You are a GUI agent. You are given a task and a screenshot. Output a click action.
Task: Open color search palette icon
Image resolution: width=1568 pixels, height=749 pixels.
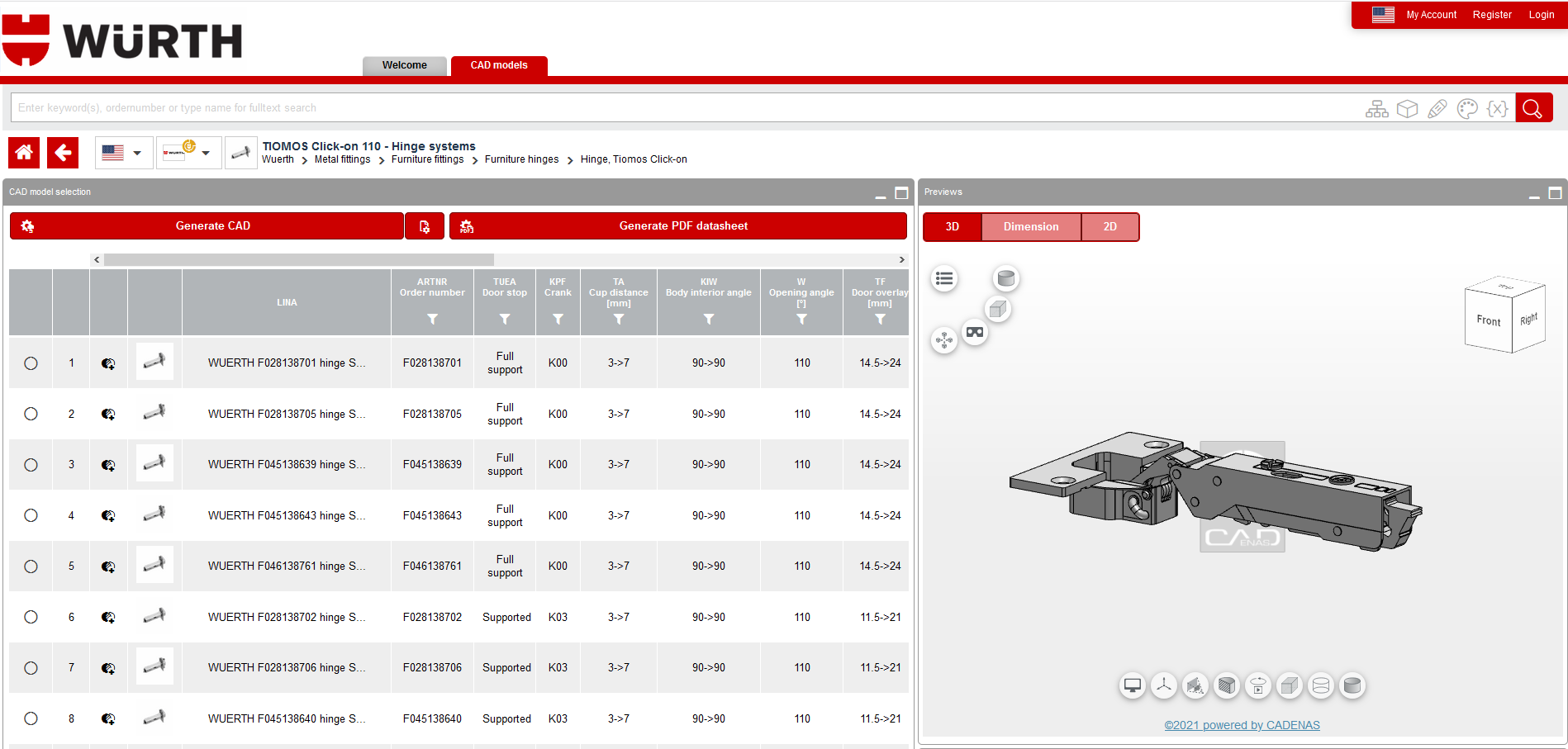coord(1467,109)
